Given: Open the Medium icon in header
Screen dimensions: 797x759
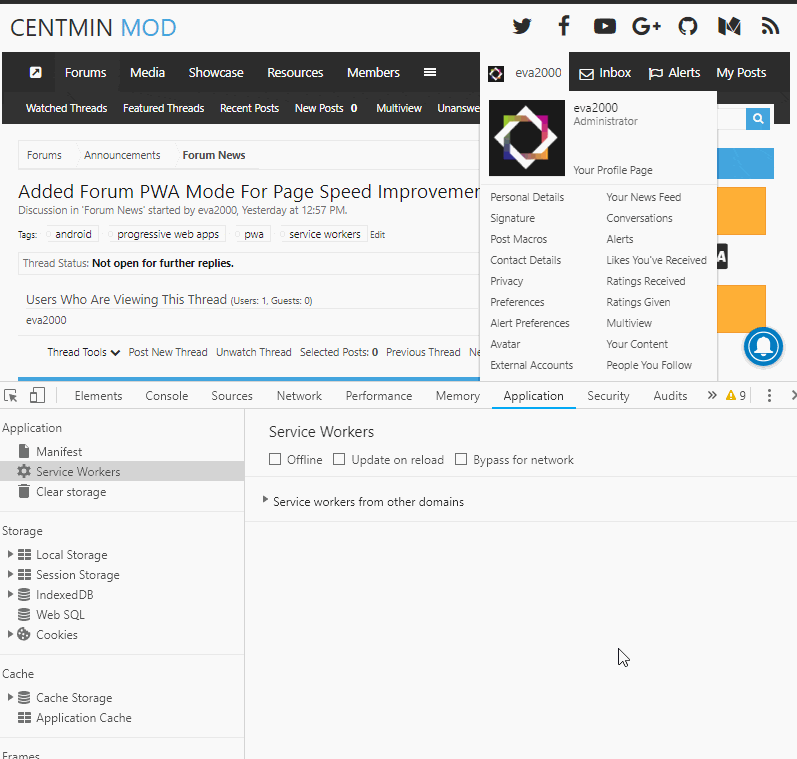Looking at the screenshot, I should click(x=729, y=26).
